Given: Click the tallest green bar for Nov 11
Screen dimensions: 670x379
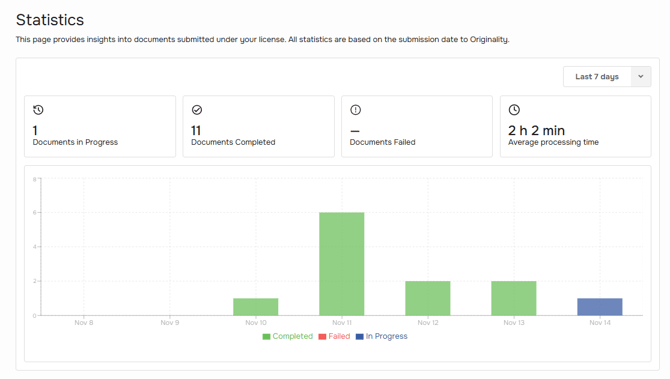Looking at the screenshot, I should [x=342, y=264].
